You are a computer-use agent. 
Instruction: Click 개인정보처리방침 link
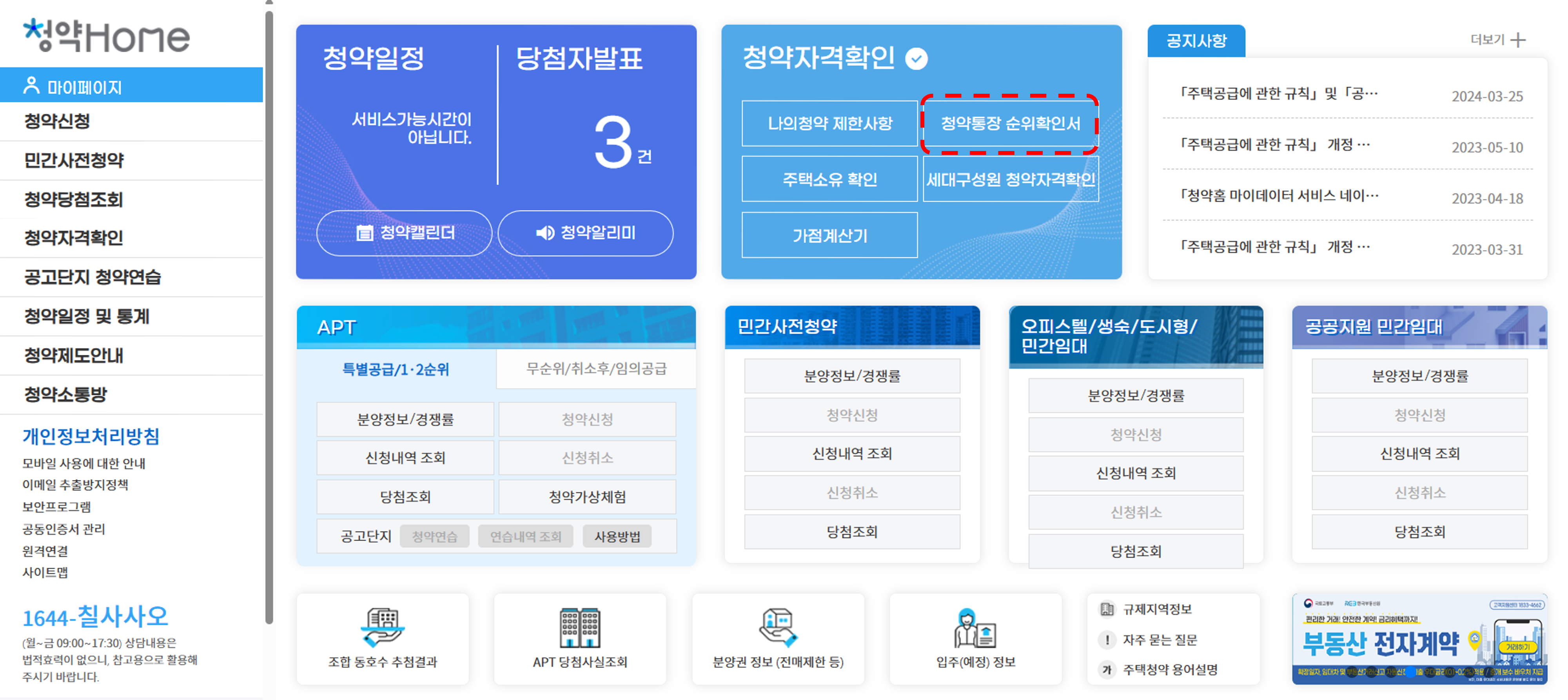click(91, 436)
